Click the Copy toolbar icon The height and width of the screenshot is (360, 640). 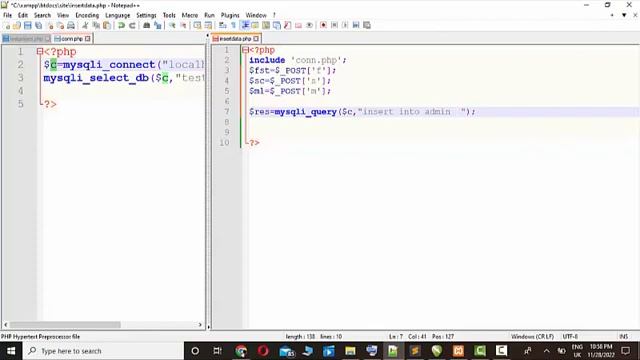point(96,26)
